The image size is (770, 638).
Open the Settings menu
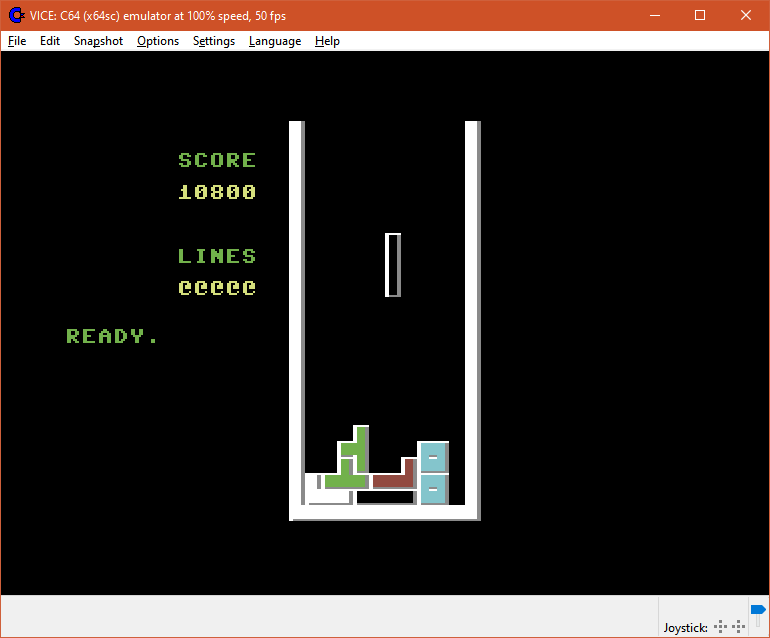[x=214, y=41]
